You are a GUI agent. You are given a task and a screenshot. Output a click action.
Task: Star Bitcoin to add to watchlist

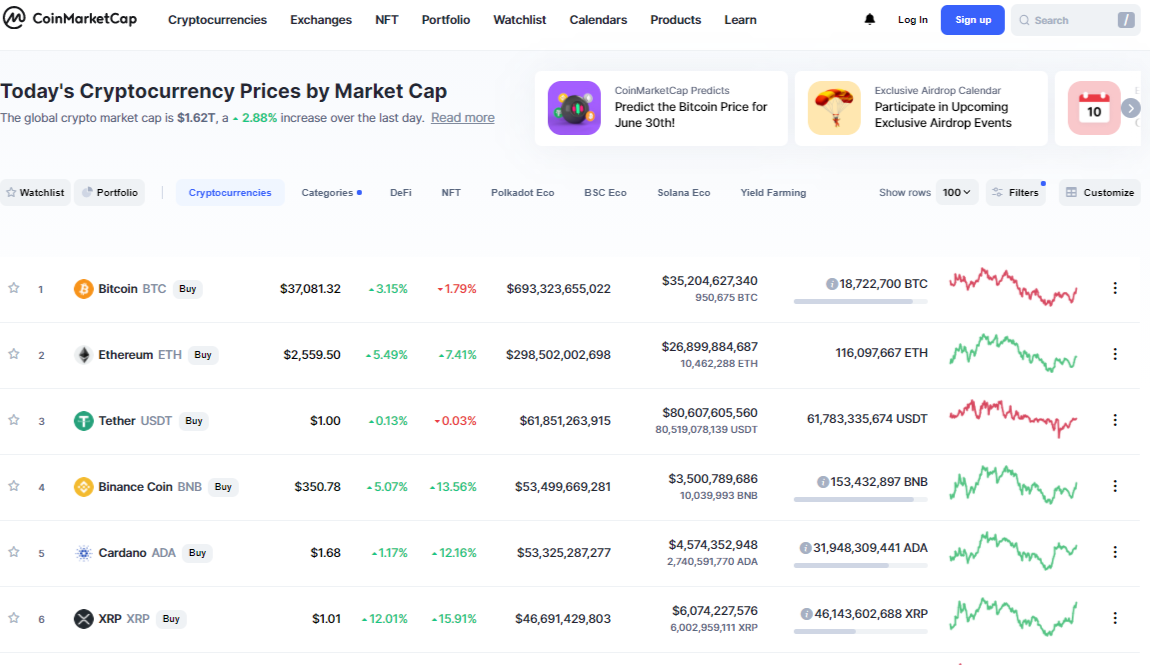coord(13,288)
